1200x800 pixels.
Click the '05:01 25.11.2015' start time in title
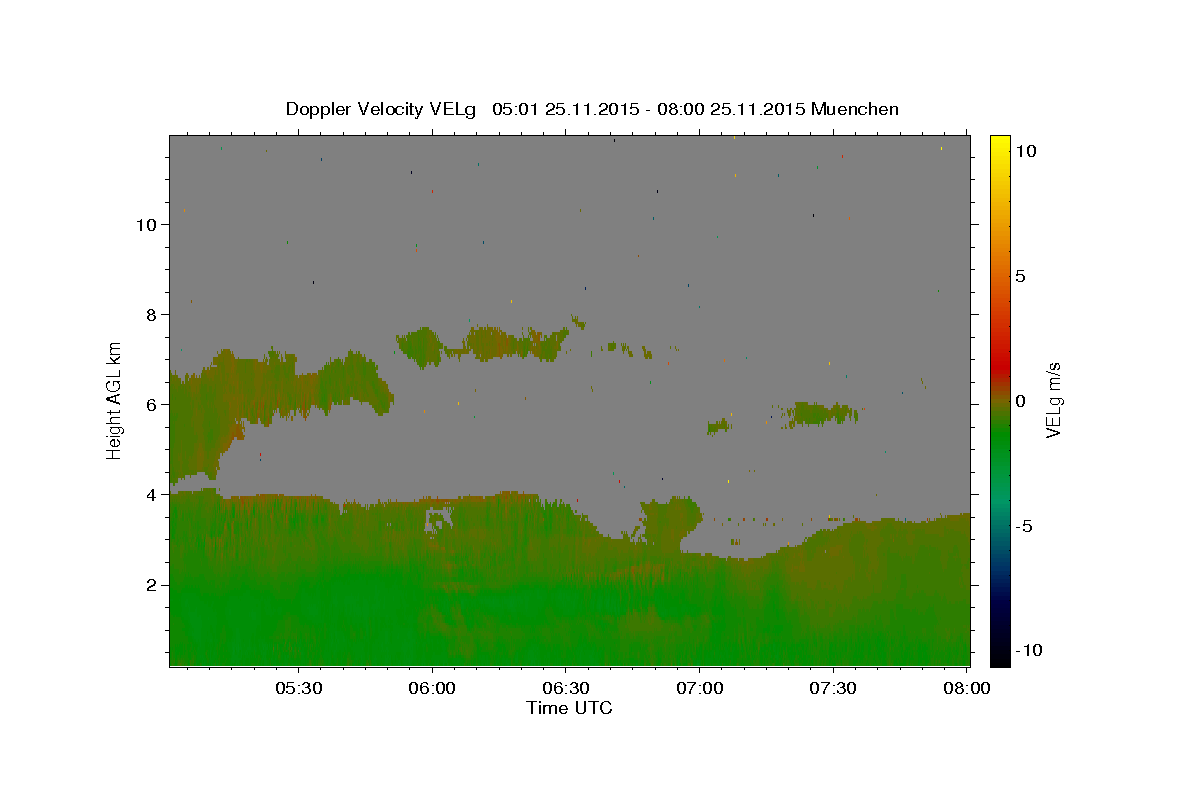coord(565,109)
